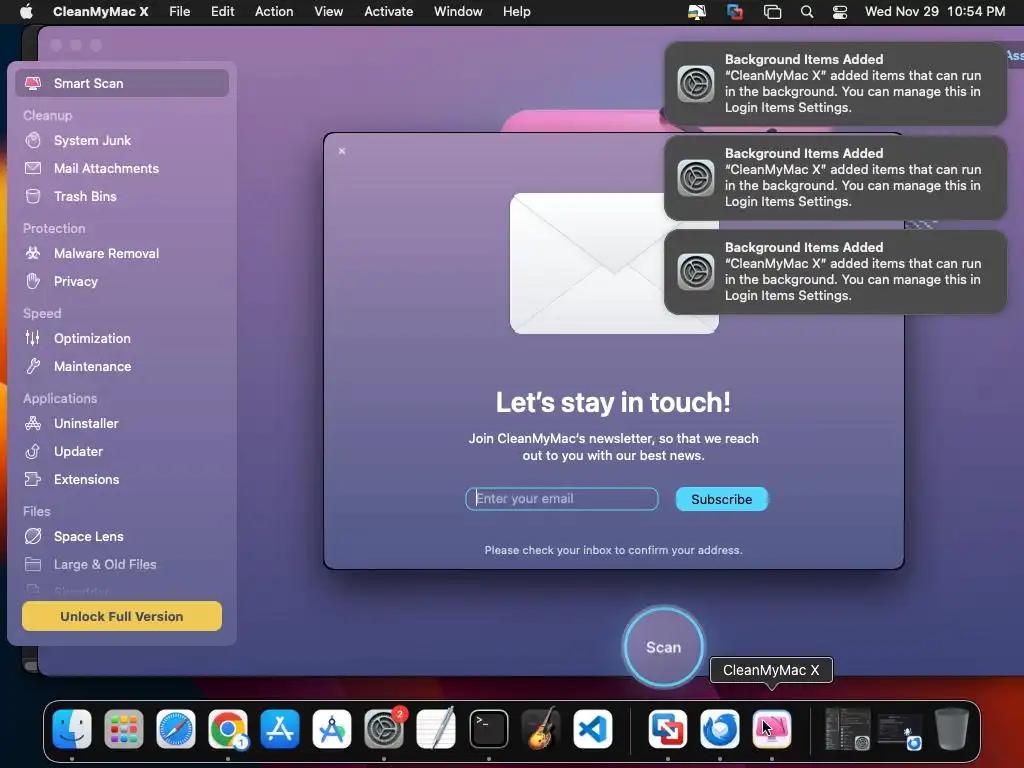This screenshot has width=1024, height=768.
Task: Launch Google Chrome from the Dock
Action: (227, 729)
